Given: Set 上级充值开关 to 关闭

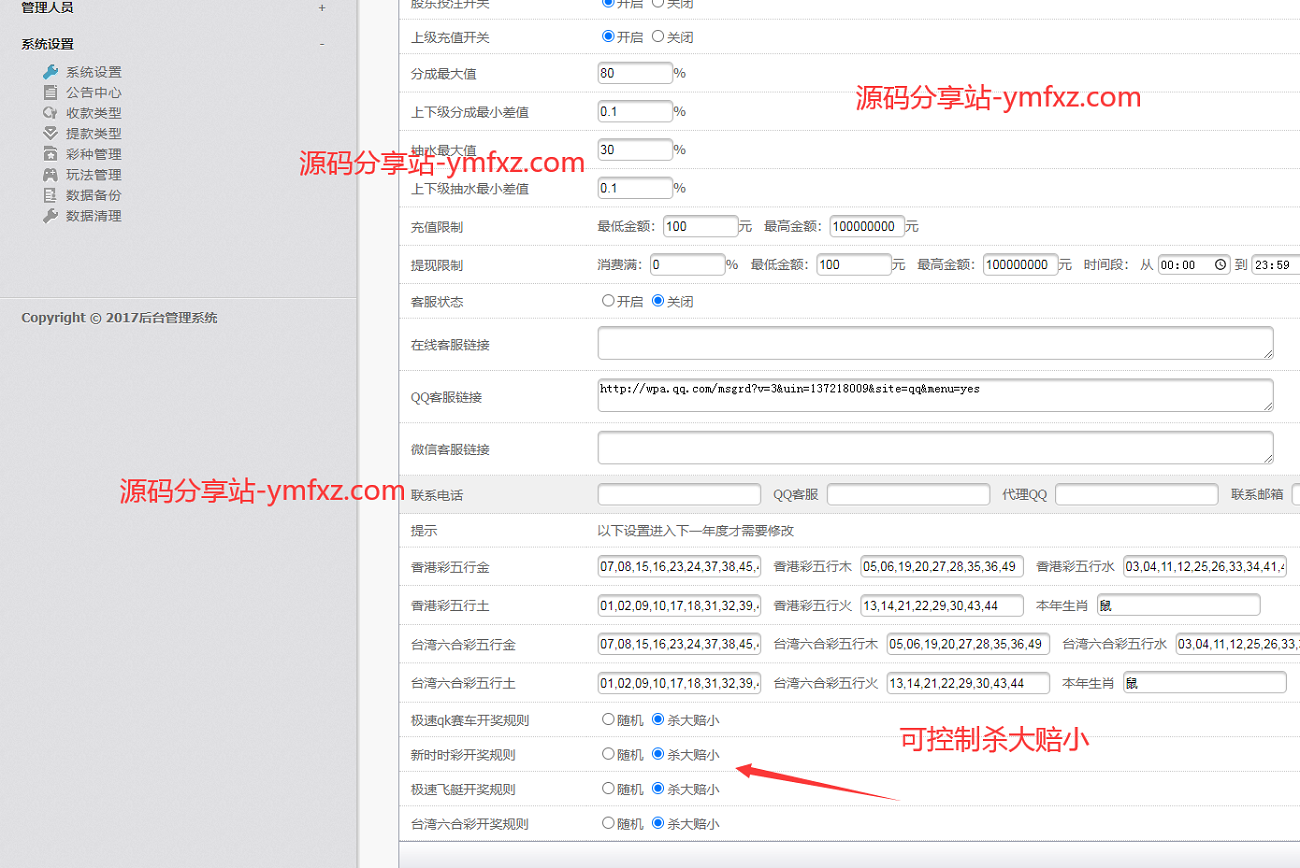Looking at the screenshot, I should pyautogui.click(x=658, y=37).
